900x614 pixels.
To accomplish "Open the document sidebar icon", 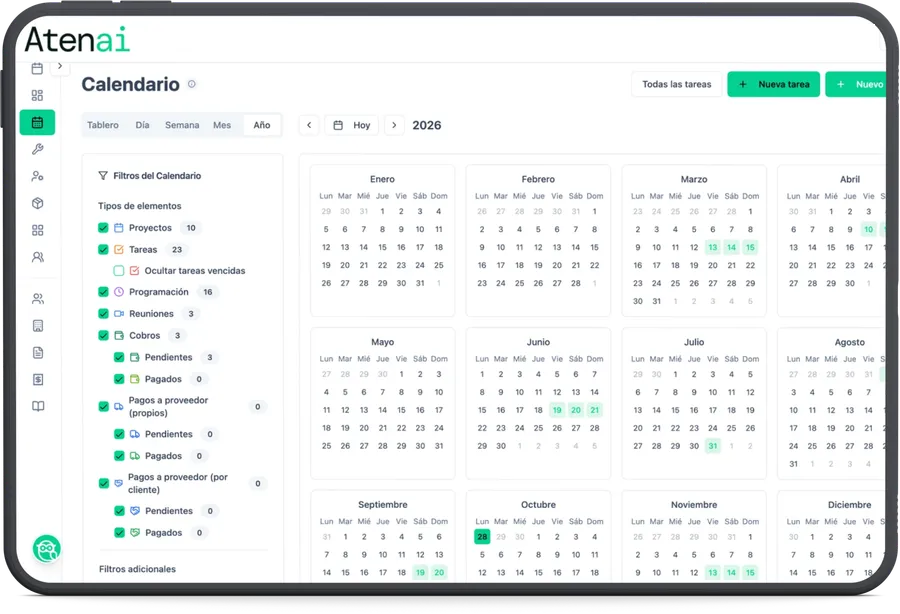I will (37, 352).
